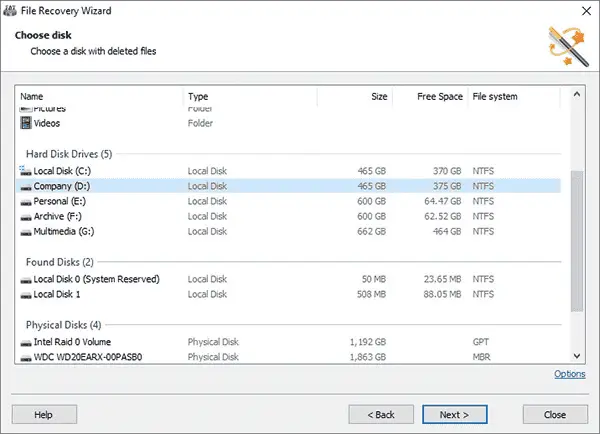Collapse the Hard Disk Drives (5) group
The image size is (600, 434).
coord(69,154)
